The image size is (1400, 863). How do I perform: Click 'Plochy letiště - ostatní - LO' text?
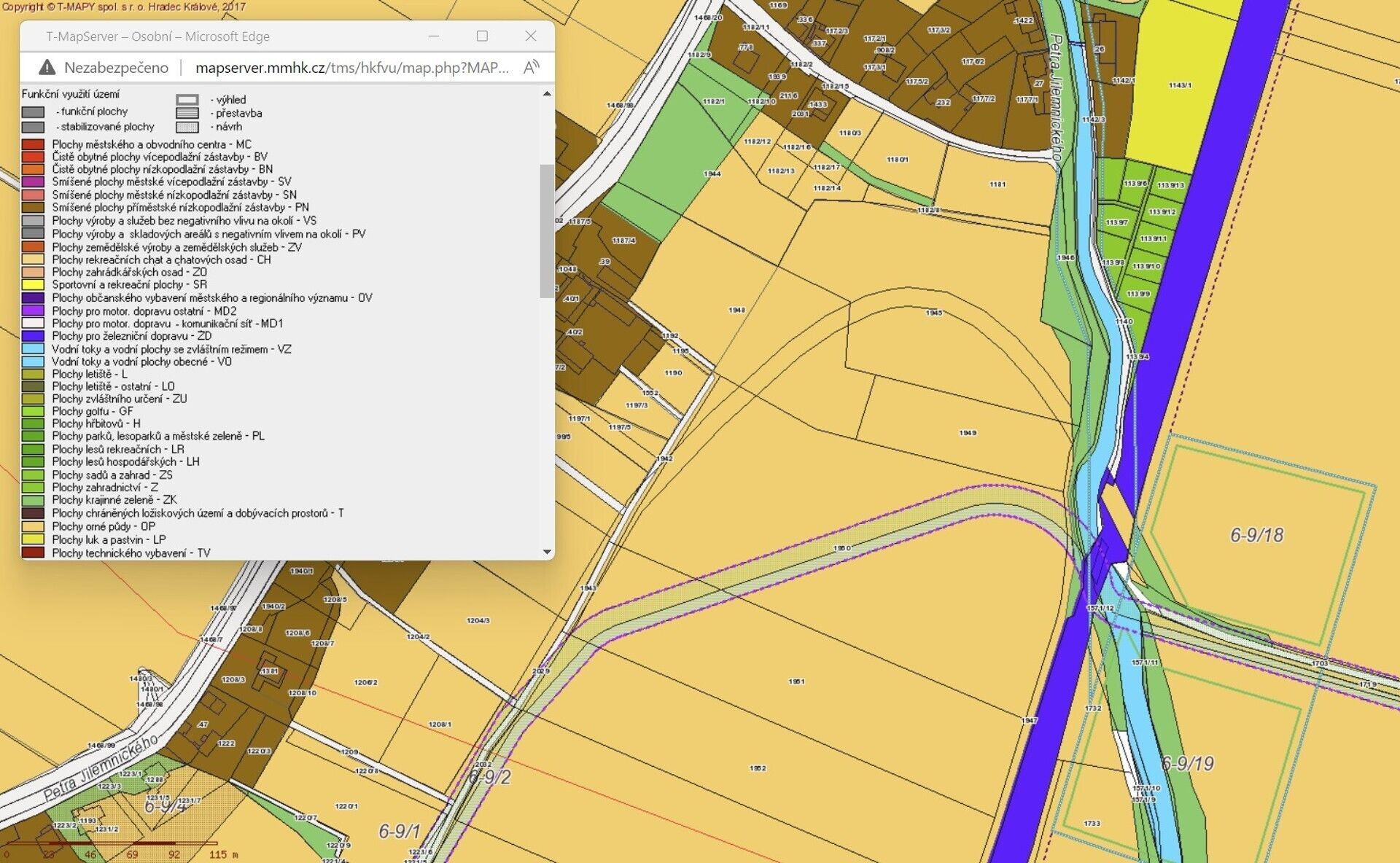pos(113,386)
